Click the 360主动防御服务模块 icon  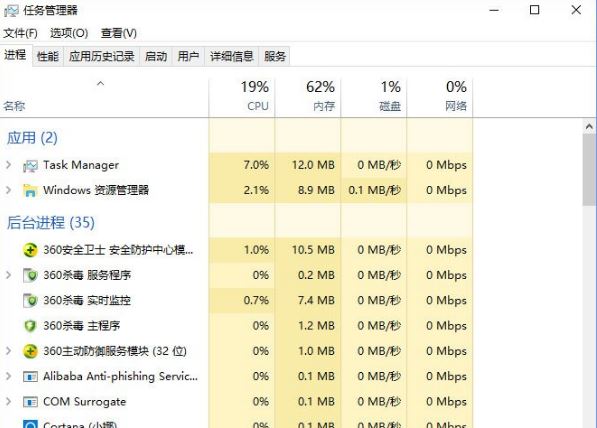pos(30,351)
